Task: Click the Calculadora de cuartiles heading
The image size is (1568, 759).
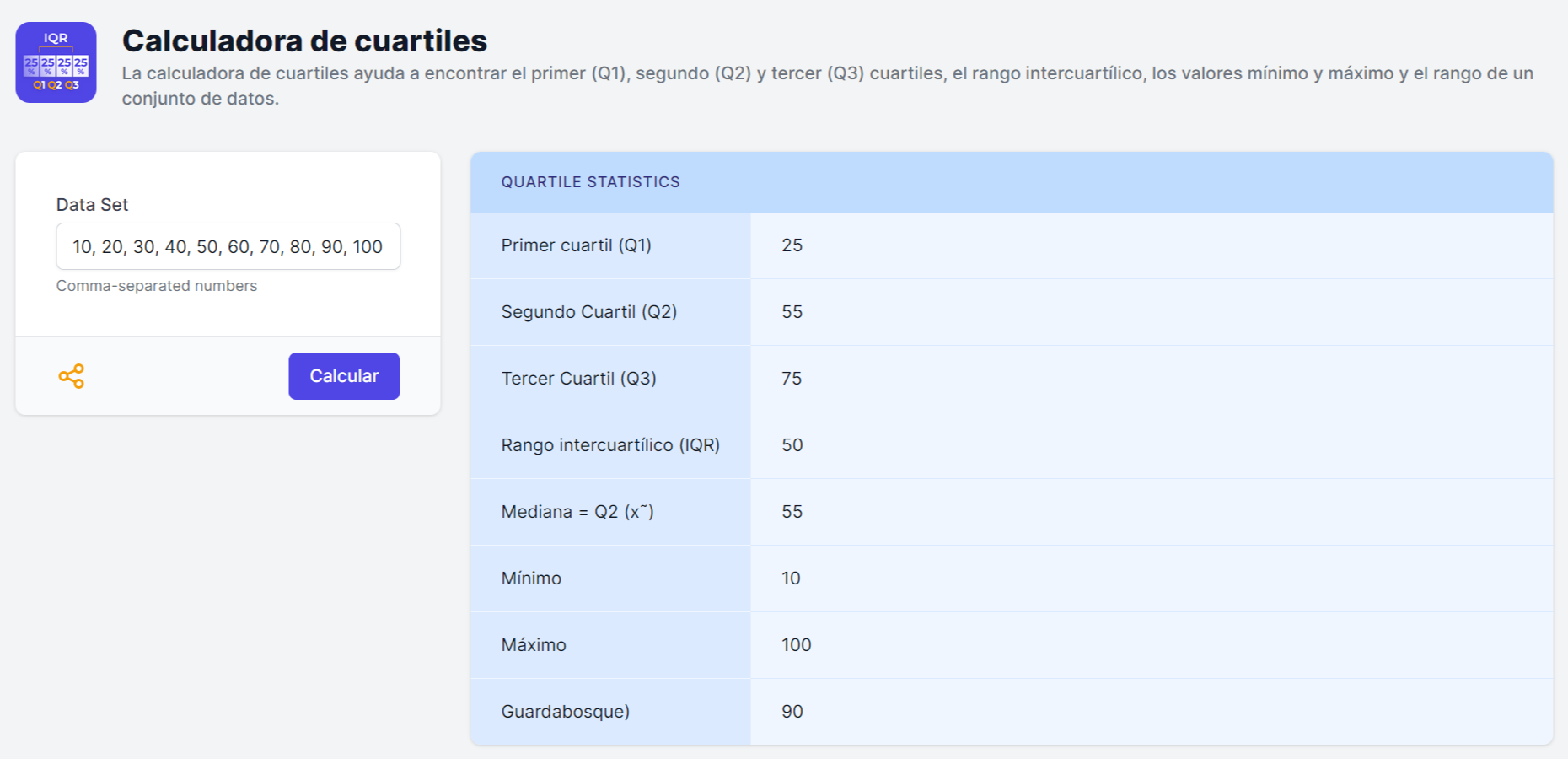Action: [x=304, y=40]
